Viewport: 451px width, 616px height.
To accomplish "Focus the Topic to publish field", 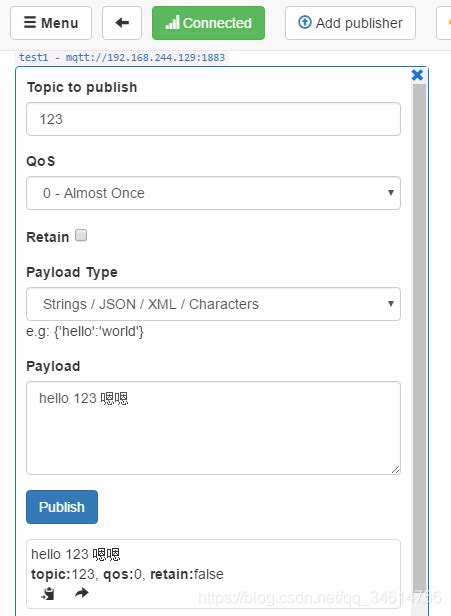I will click(213, 119).
